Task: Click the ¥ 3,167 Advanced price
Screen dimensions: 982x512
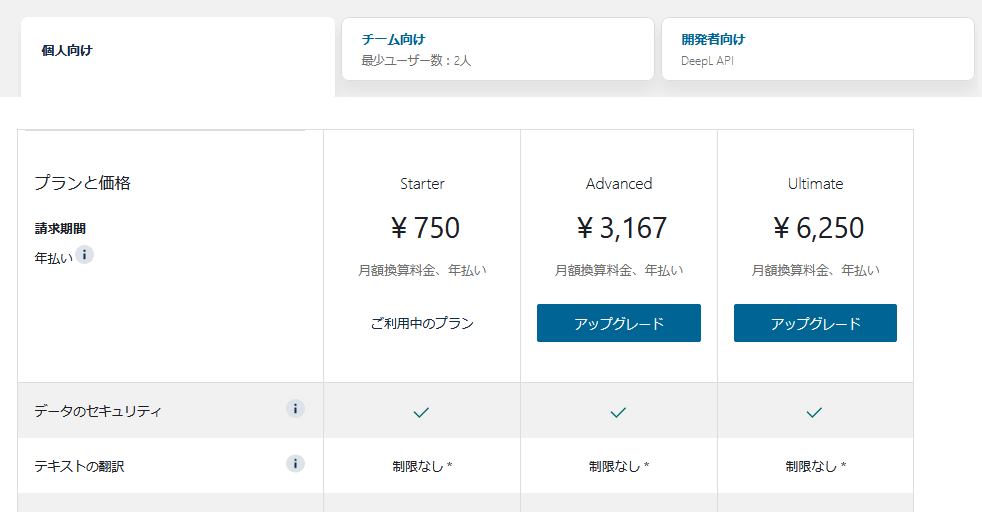Action: click(x=621, y=228)
